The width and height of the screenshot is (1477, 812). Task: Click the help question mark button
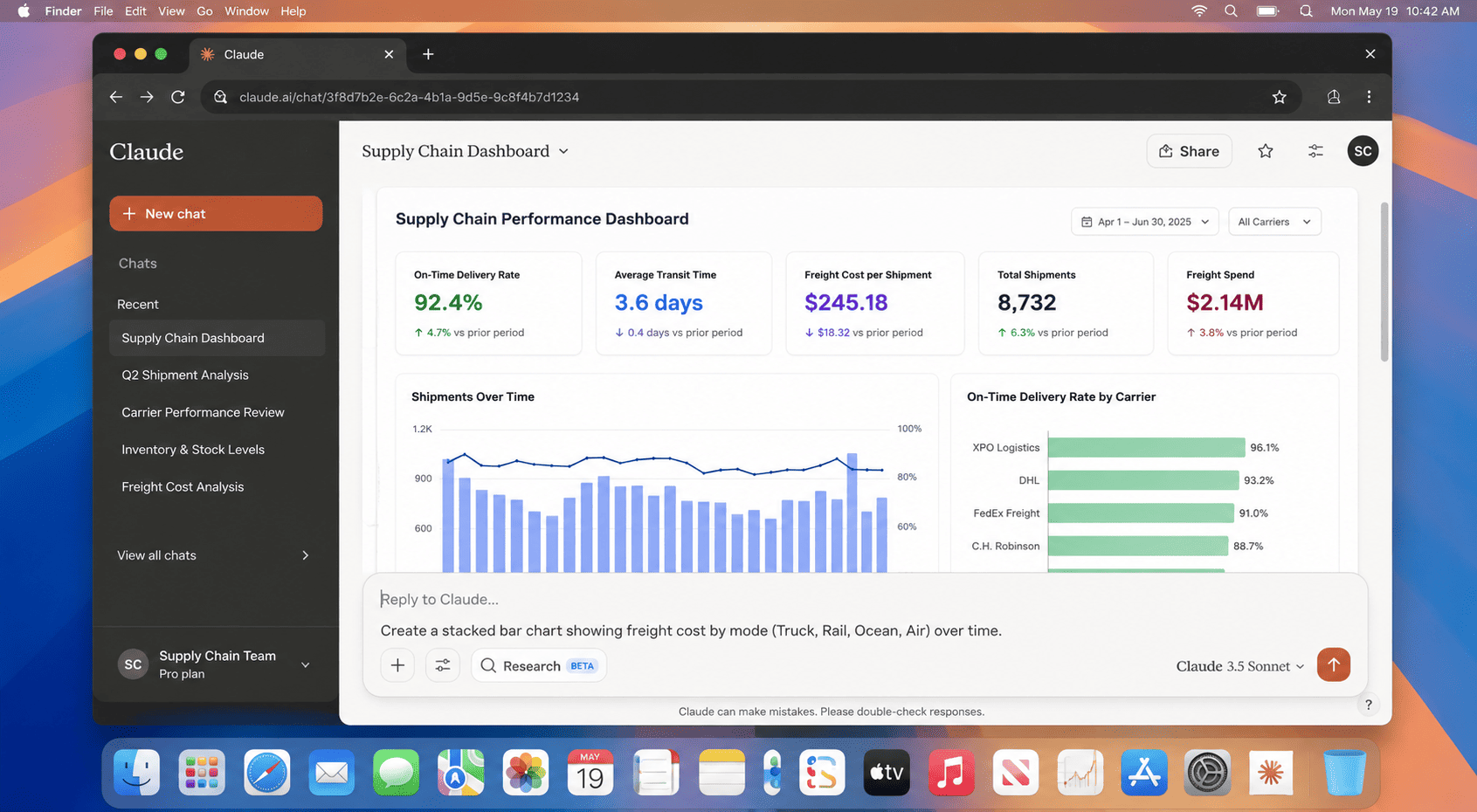[1369, 705]
